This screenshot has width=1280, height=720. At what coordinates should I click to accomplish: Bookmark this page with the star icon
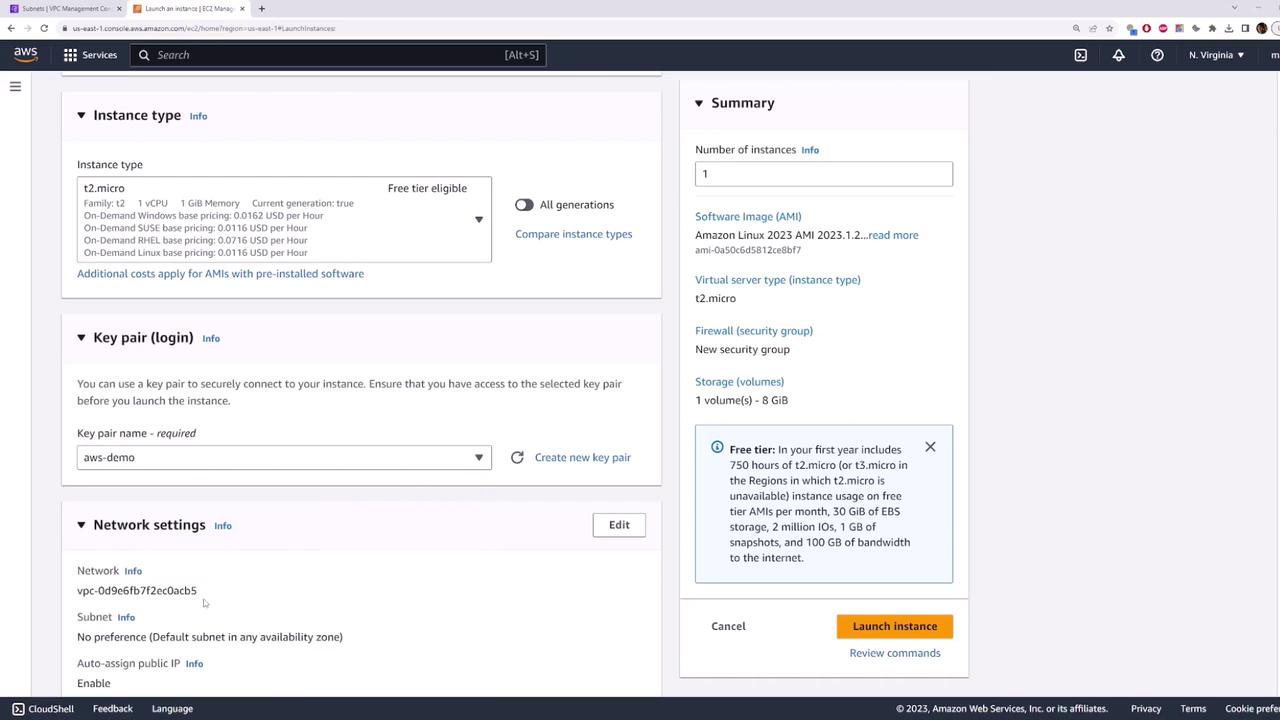pyautogui.click(x=1109, y=28)
